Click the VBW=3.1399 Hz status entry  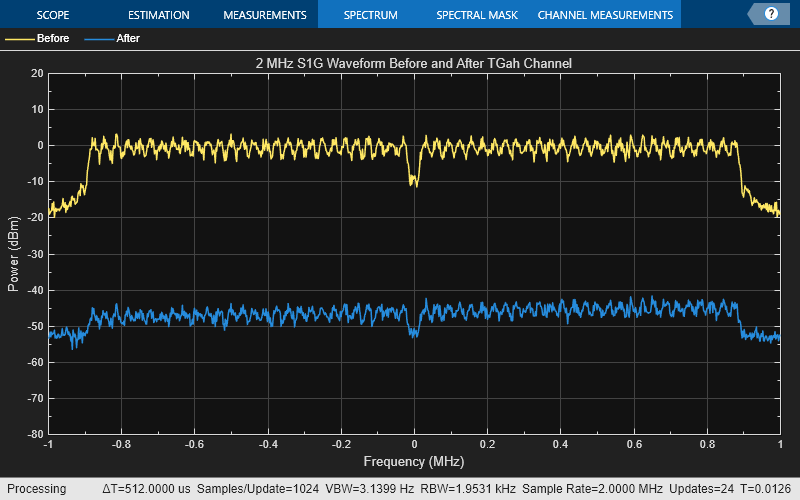click(x=369, y=489)
